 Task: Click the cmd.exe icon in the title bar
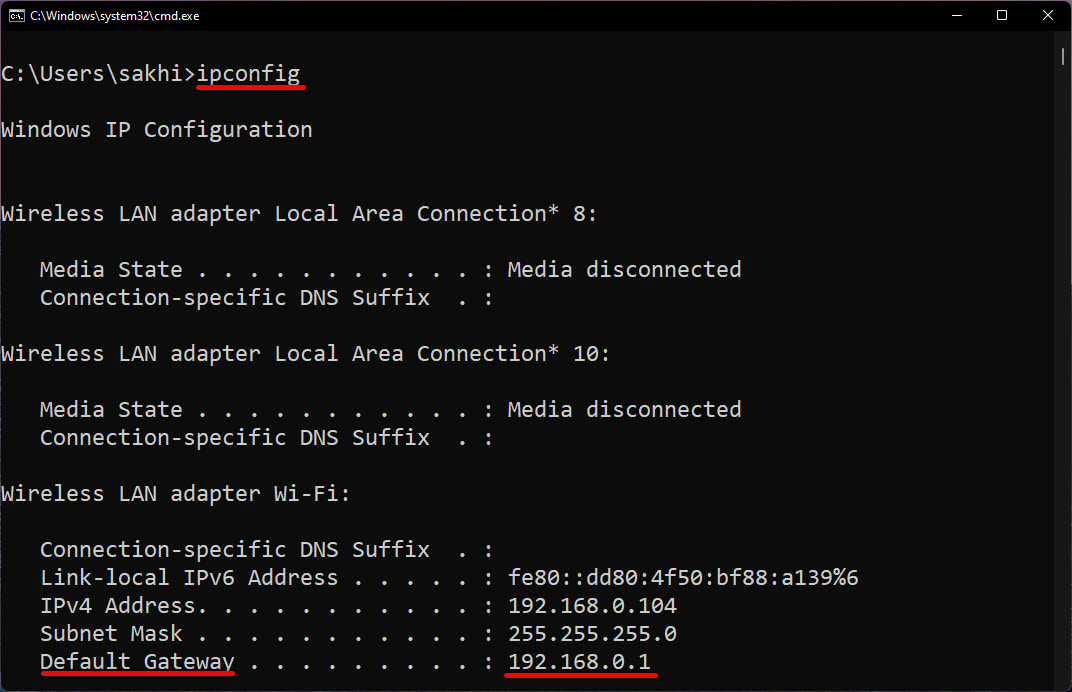tap(16, 16)
